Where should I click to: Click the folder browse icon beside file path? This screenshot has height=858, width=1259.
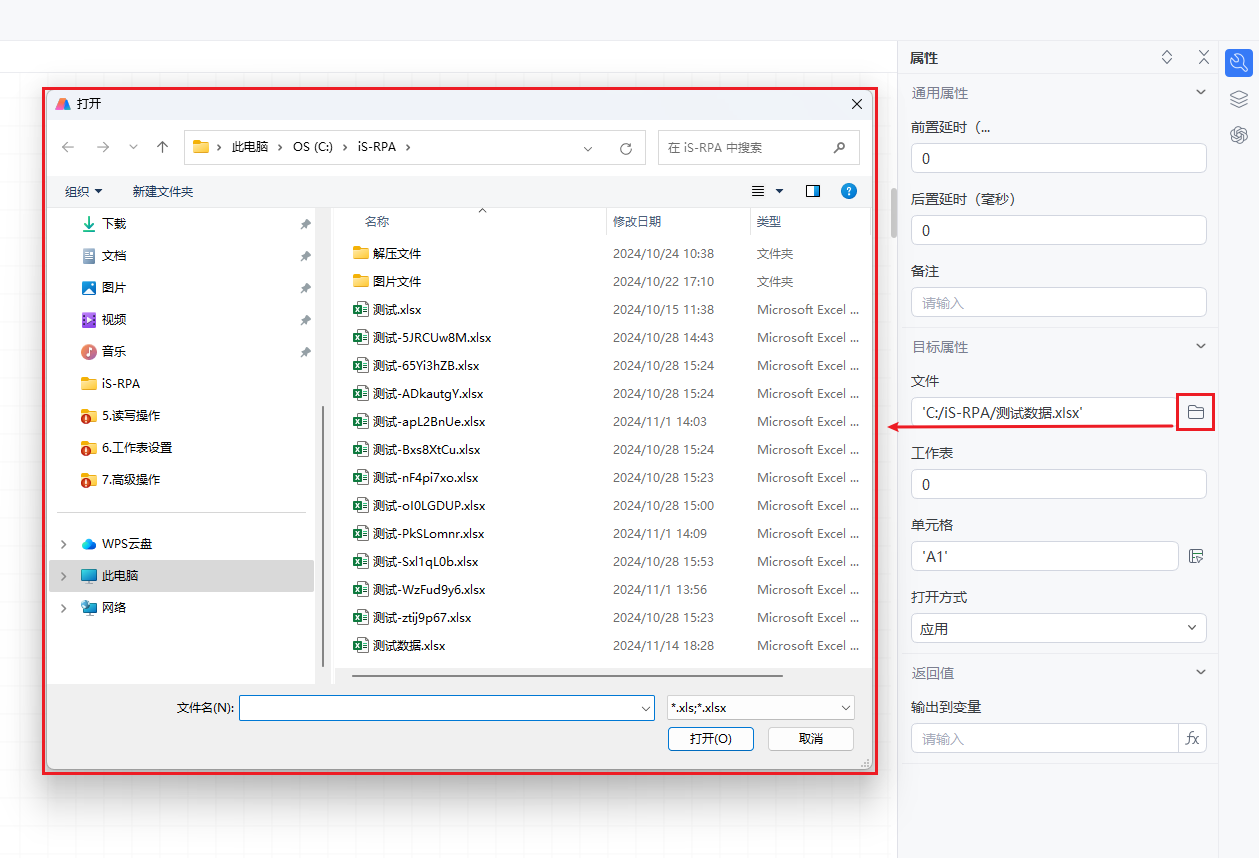pyautogui.click(x=1195, y=412)
